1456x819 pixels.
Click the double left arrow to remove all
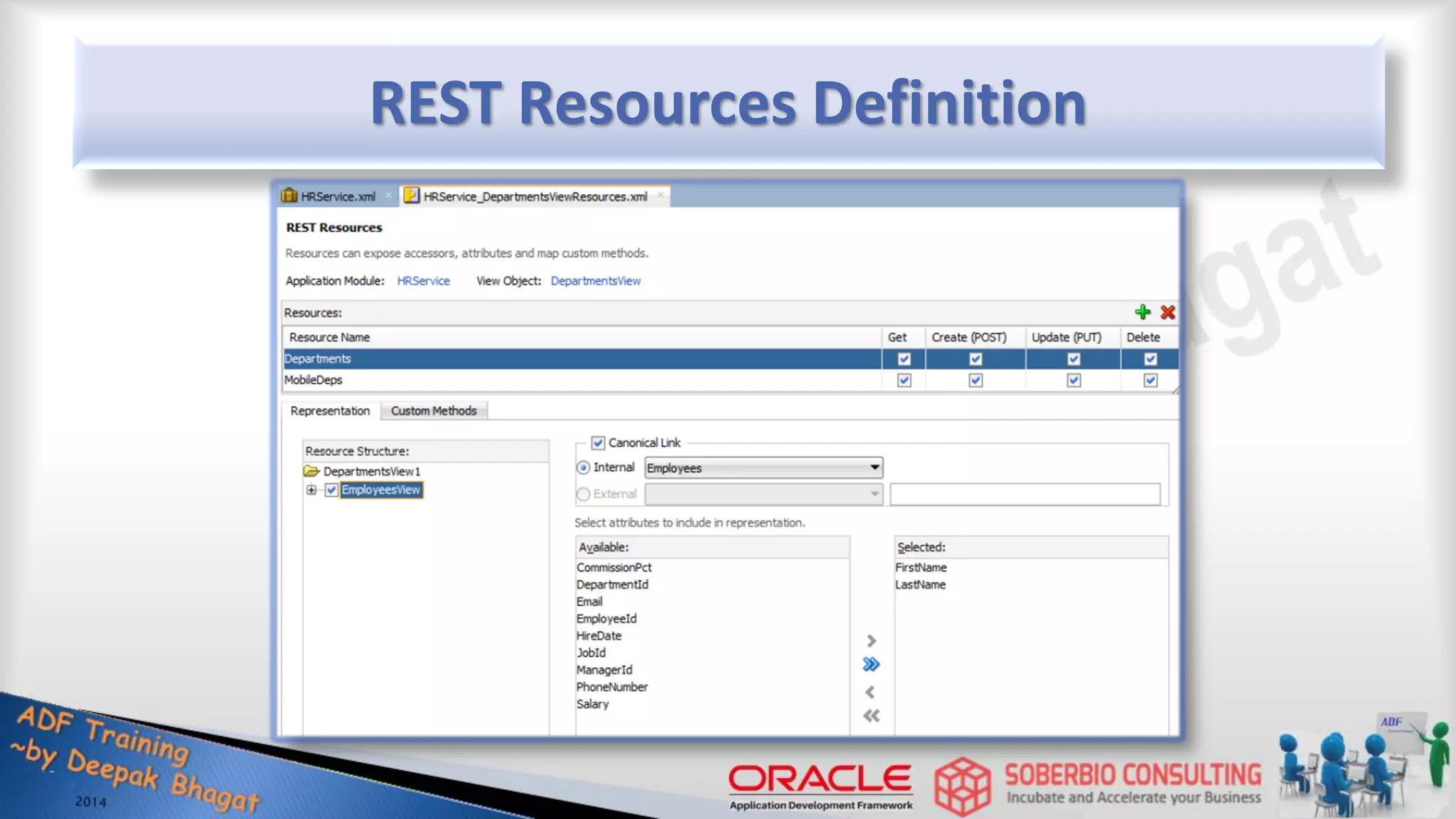point(871,716)
